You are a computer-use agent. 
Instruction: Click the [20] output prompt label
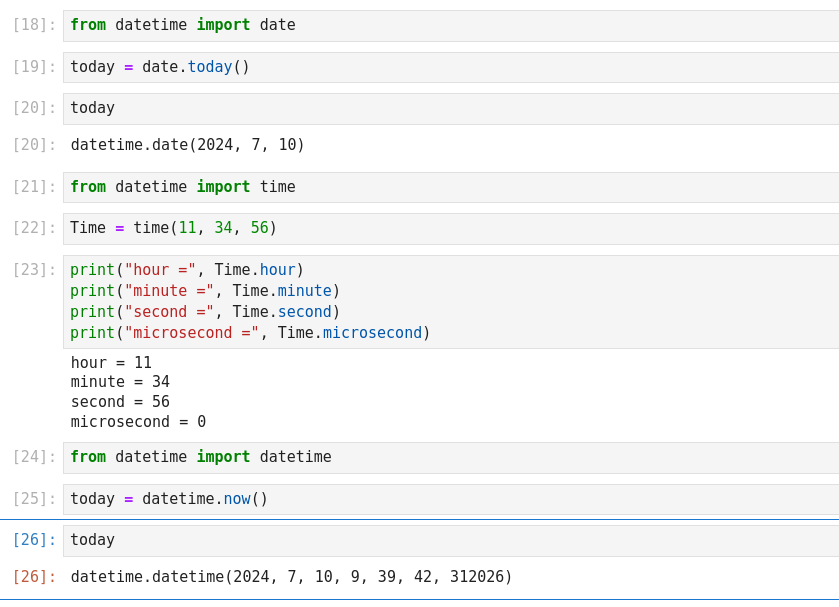tap(34, 145)
